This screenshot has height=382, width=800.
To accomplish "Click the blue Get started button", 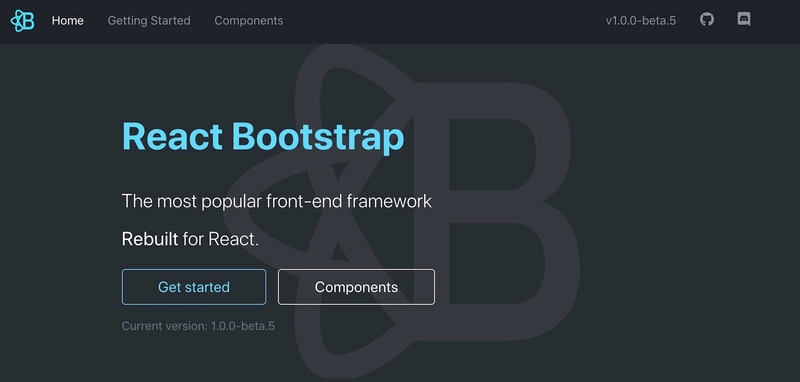I will click(x=194, y=287).
